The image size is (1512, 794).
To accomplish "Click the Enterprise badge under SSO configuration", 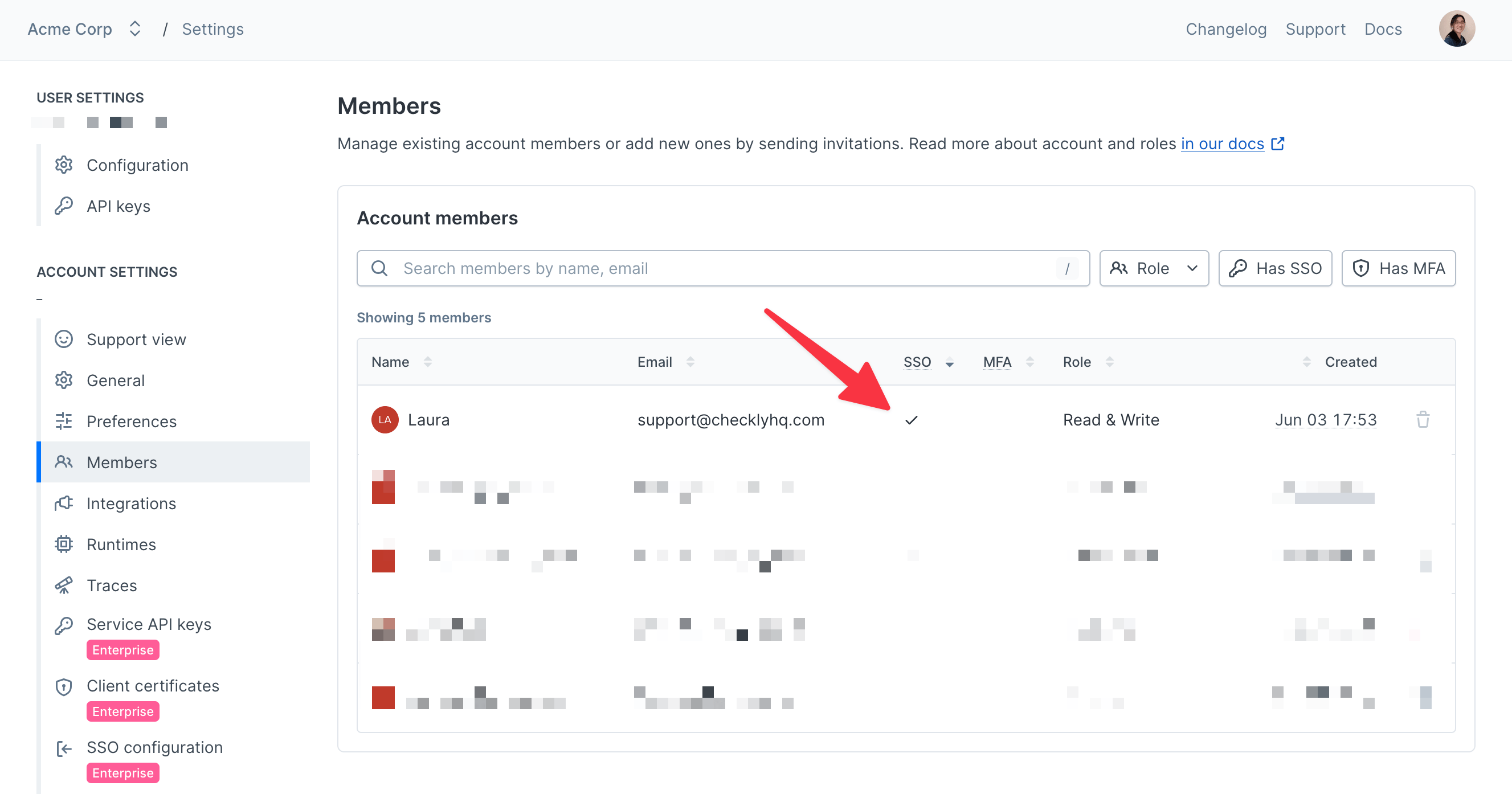I will (122, 773).
